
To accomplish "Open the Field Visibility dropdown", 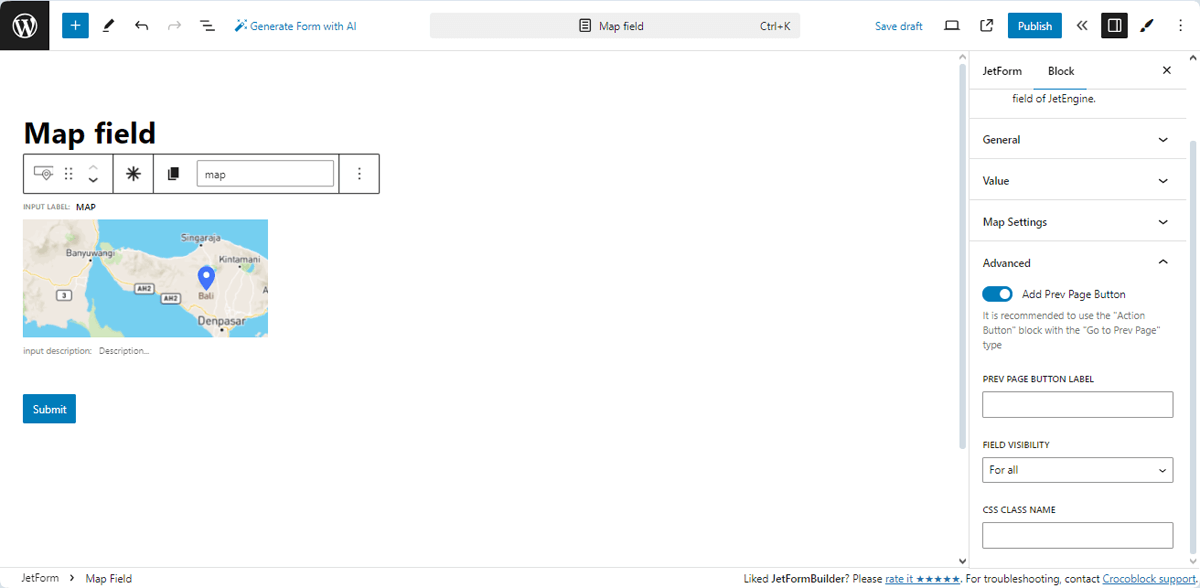I will click(1077, 470).
